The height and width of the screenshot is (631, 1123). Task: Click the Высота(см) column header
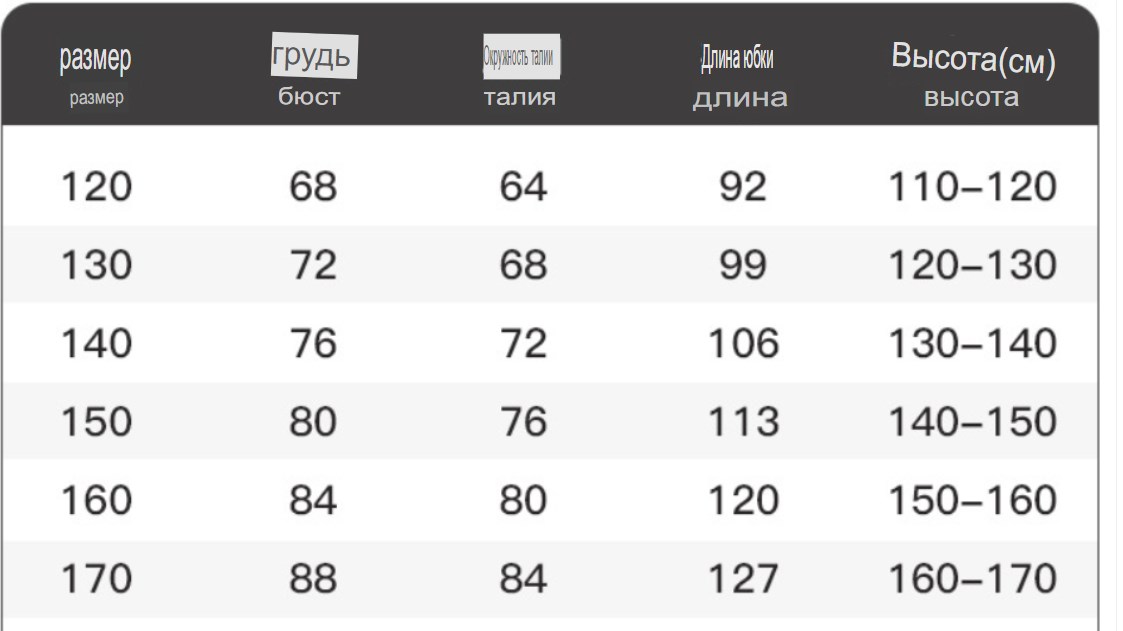click(x=973, y=59)
